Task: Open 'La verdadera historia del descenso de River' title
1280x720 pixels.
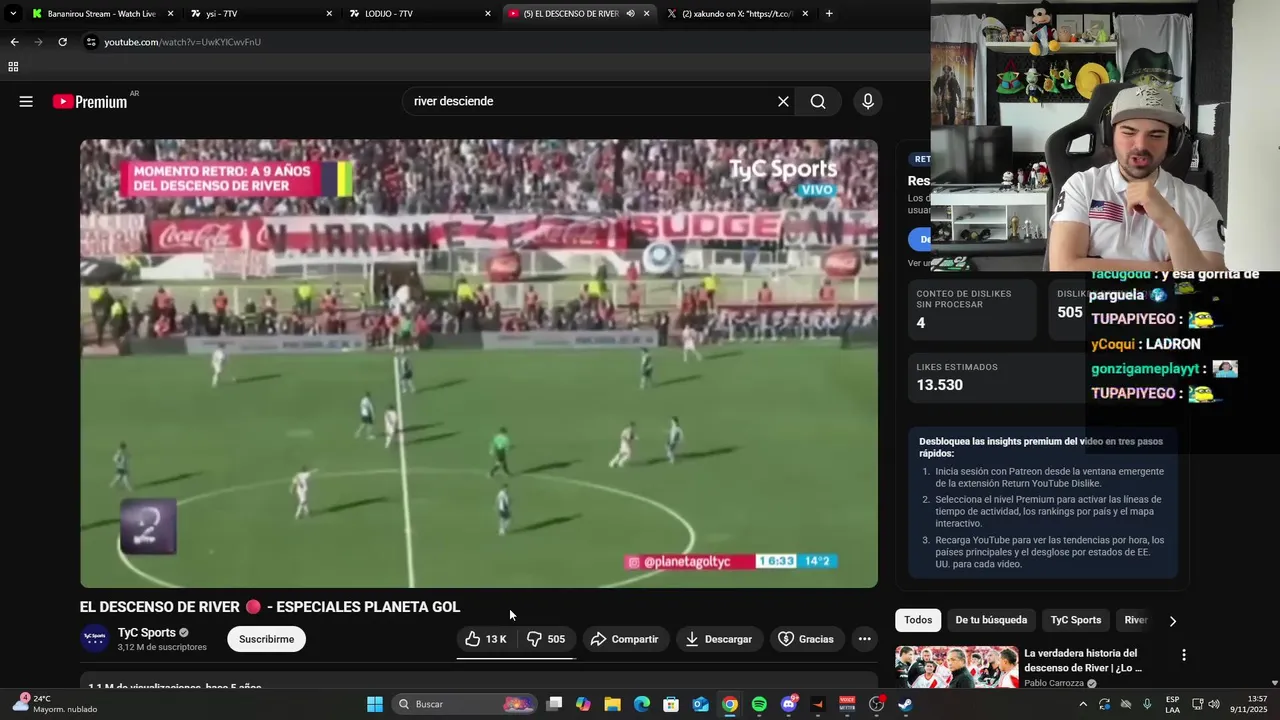Action: 1083,660
